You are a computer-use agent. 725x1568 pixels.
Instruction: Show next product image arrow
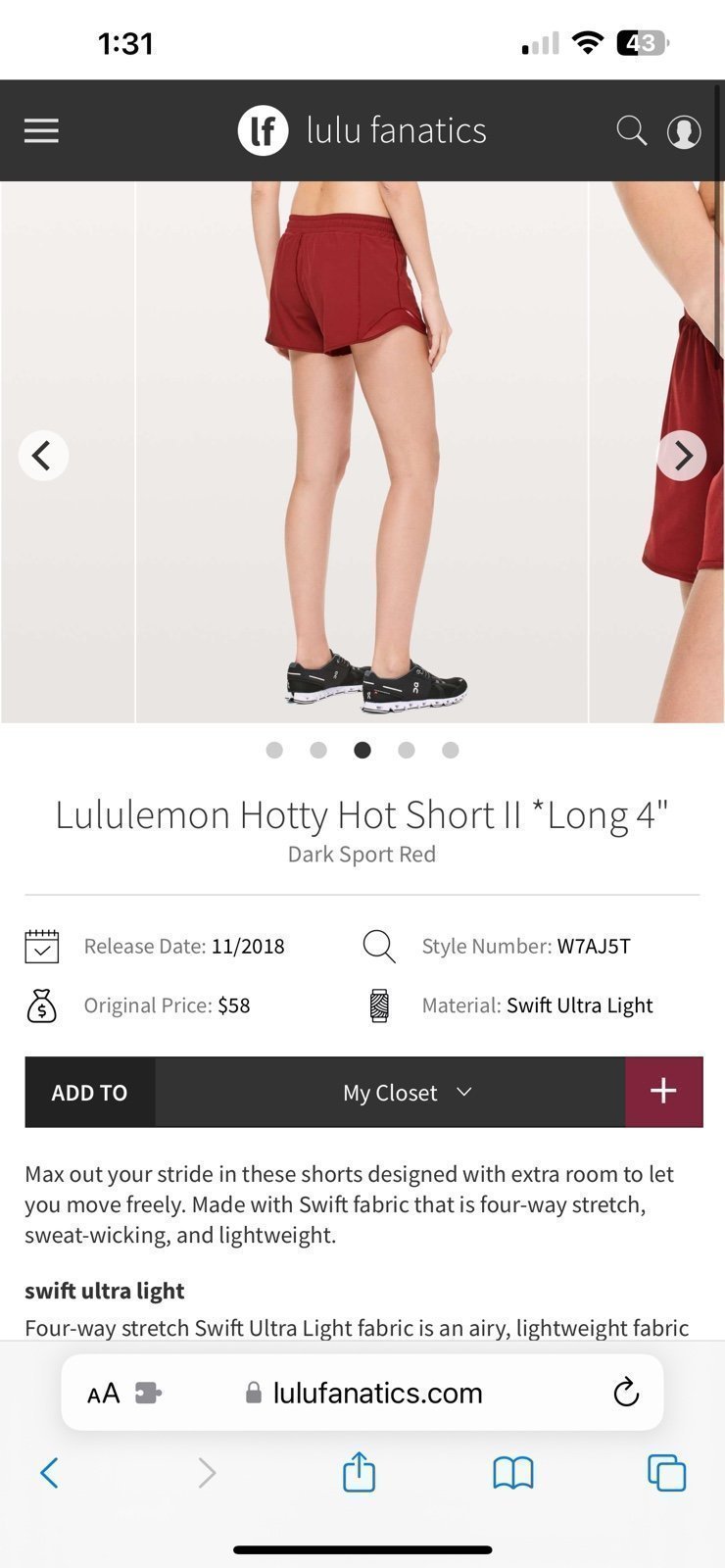682,456
